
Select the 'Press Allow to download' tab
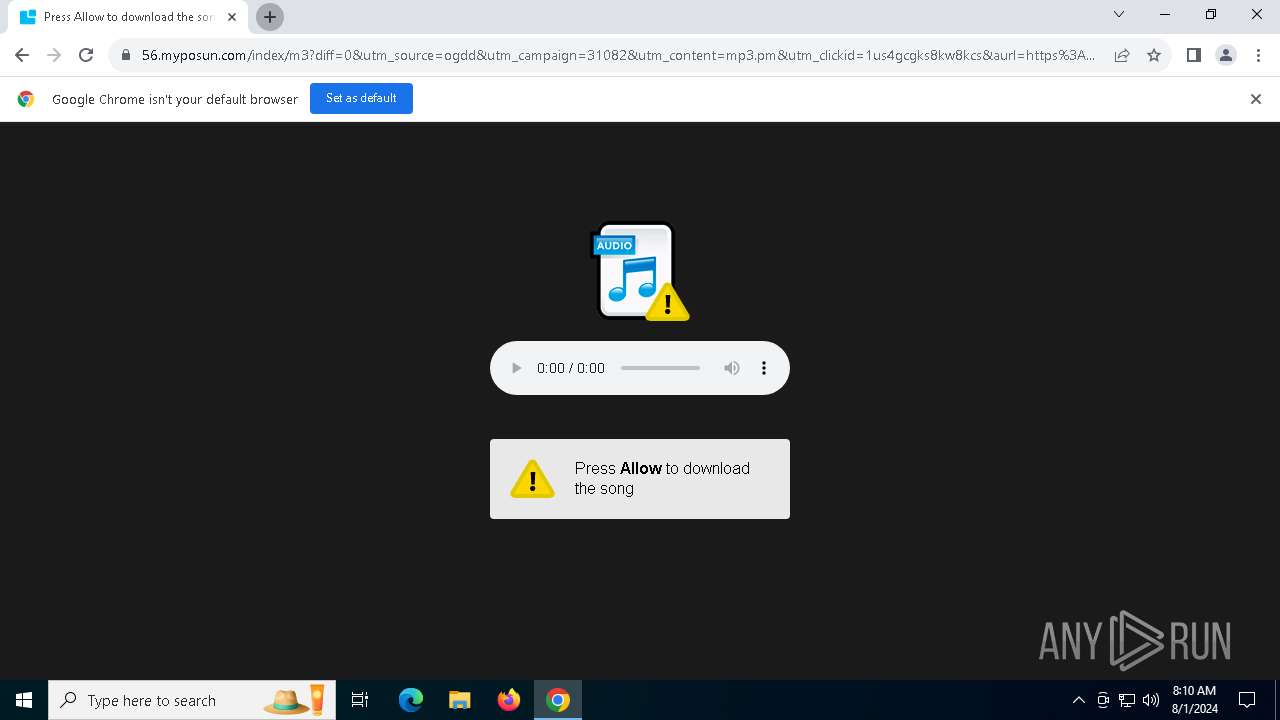click(128, 17)
